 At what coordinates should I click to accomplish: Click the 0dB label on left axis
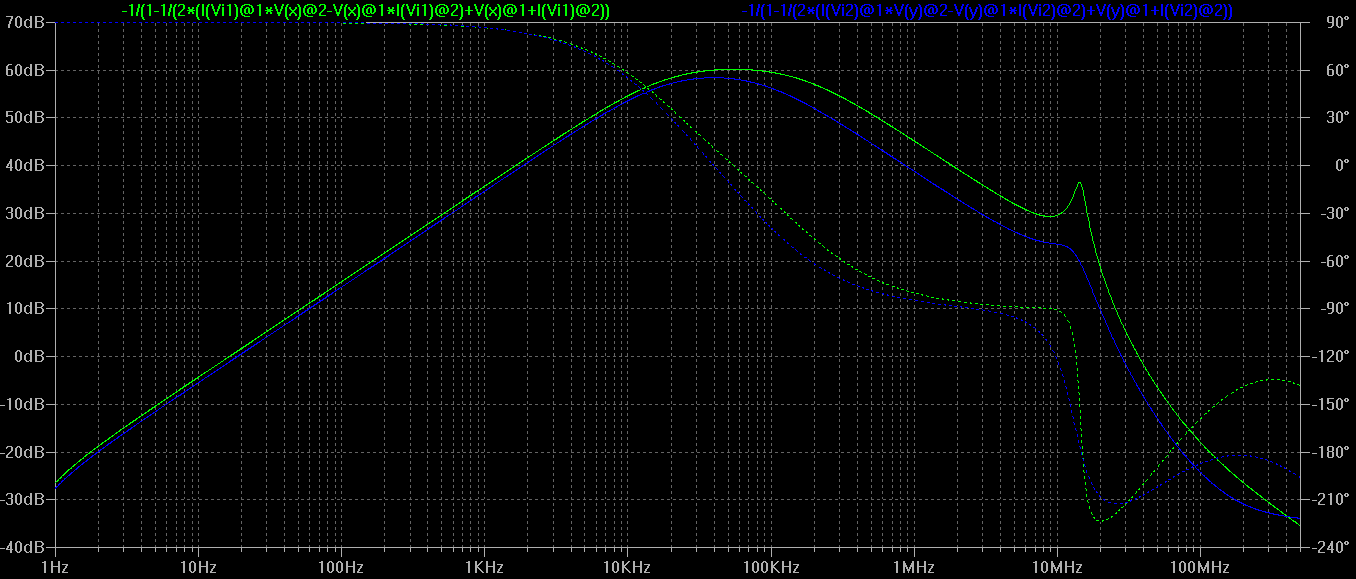click(x=28, y=356)
